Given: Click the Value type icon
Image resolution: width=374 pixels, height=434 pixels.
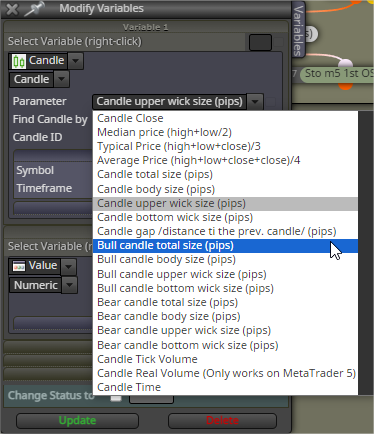Looking at the screenshot, I should click(x=19, y=266).
